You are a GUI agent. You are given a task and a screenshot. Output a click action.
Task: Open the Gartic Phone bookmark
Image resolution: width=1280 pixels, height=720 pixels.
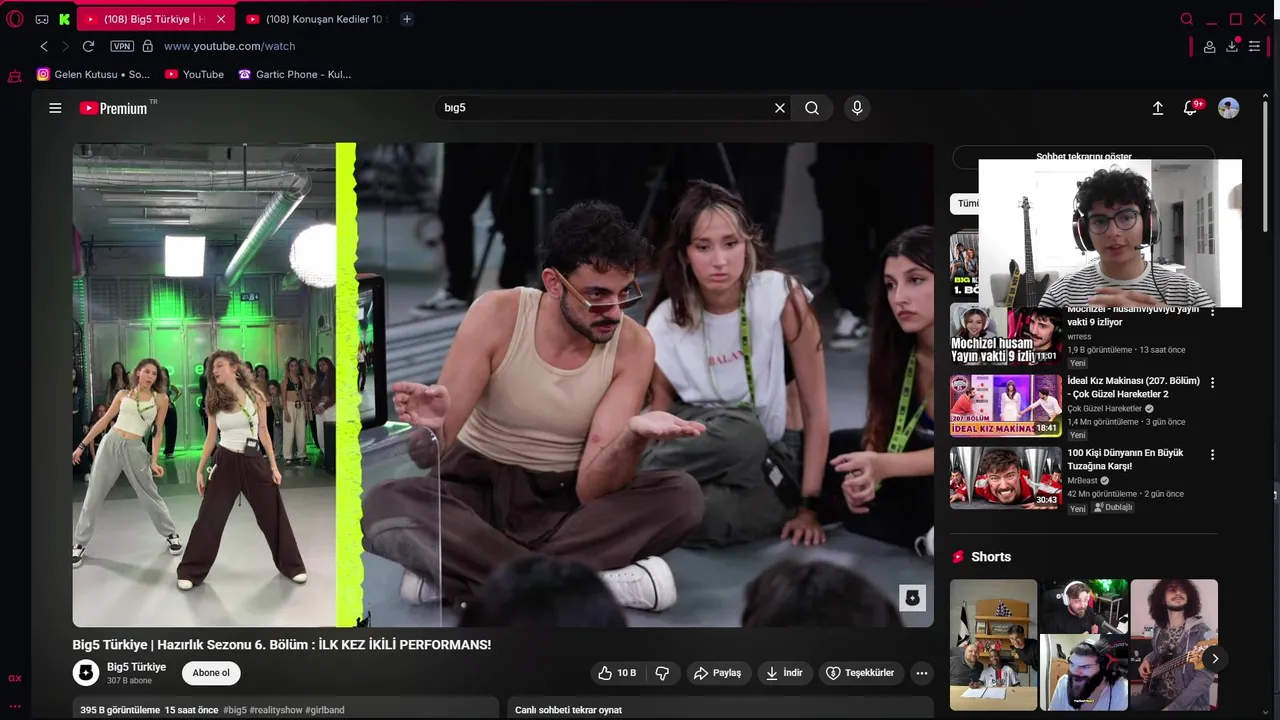[x=294, y=74]
